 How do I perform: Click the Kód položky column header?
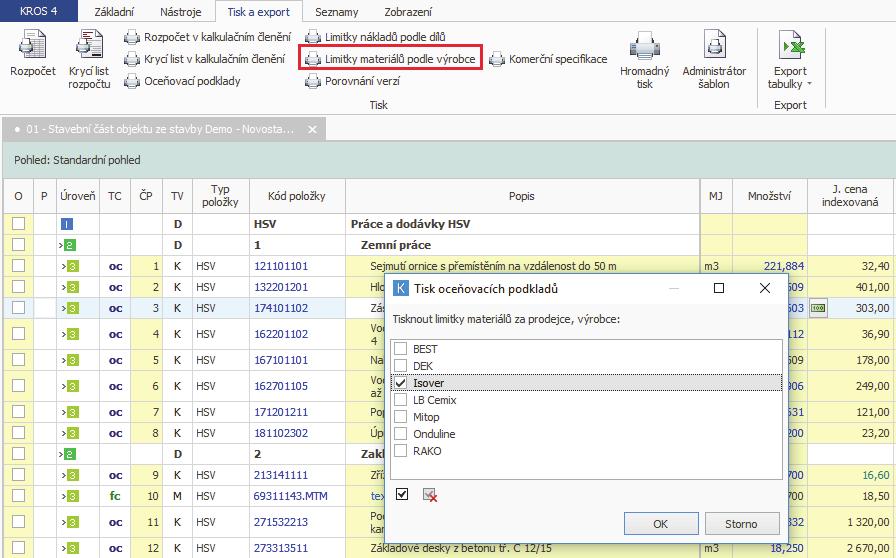(x=297, y=196)
